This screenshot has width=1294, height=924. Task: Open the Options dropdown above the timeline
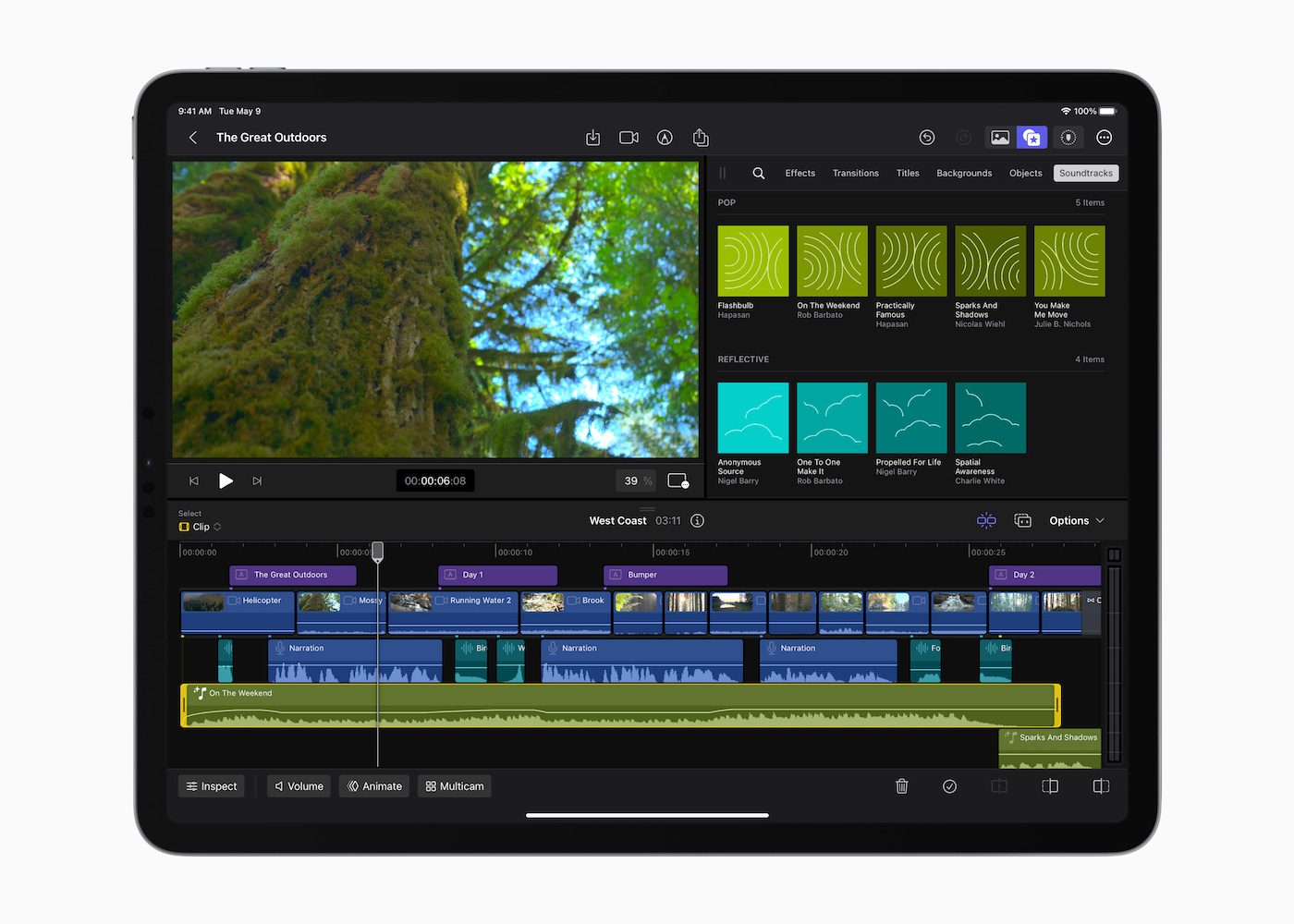coord(1075,520)
